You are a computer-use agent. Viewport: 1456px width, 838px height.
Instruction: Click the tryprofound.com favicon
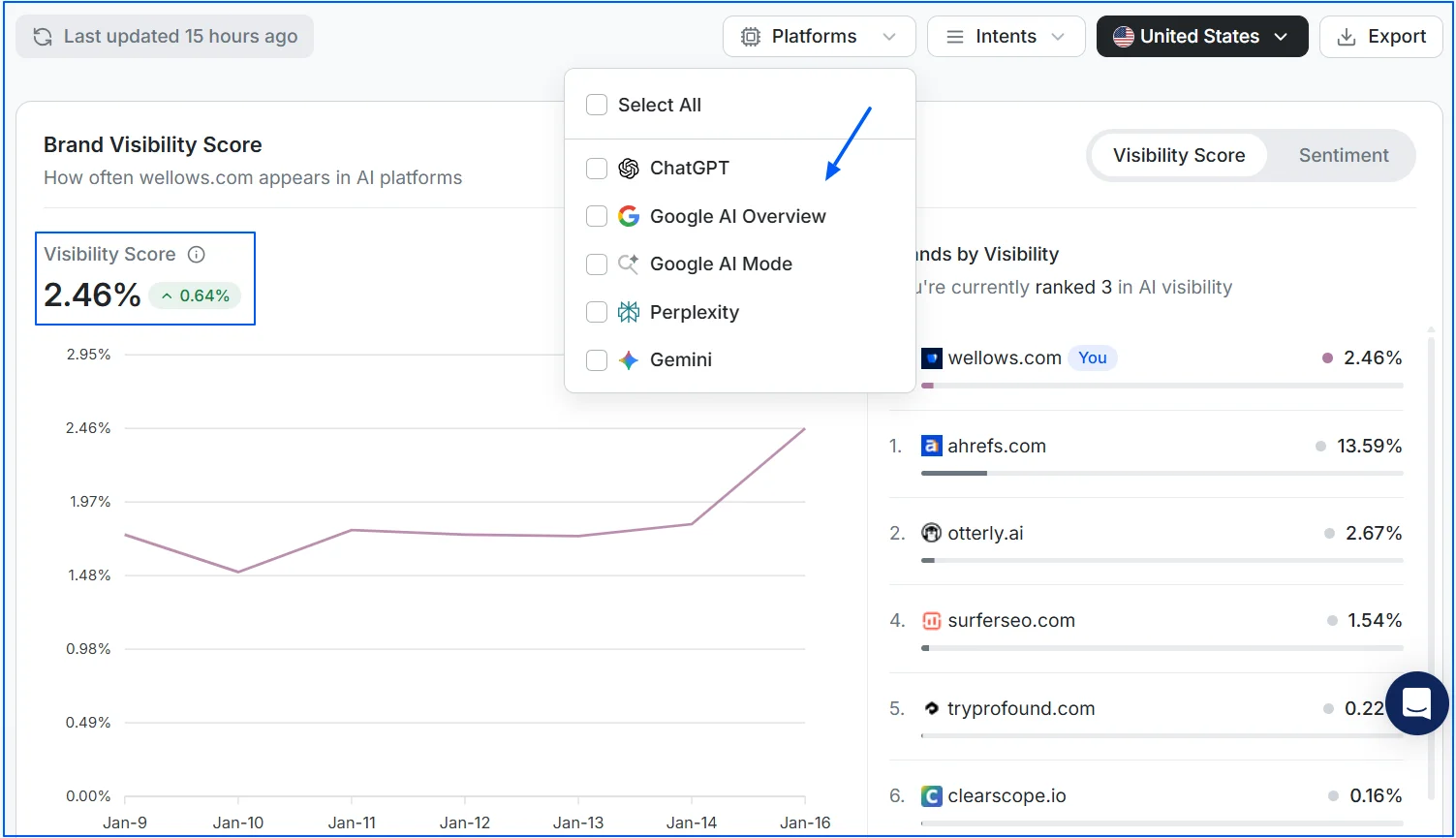(932, 708)
